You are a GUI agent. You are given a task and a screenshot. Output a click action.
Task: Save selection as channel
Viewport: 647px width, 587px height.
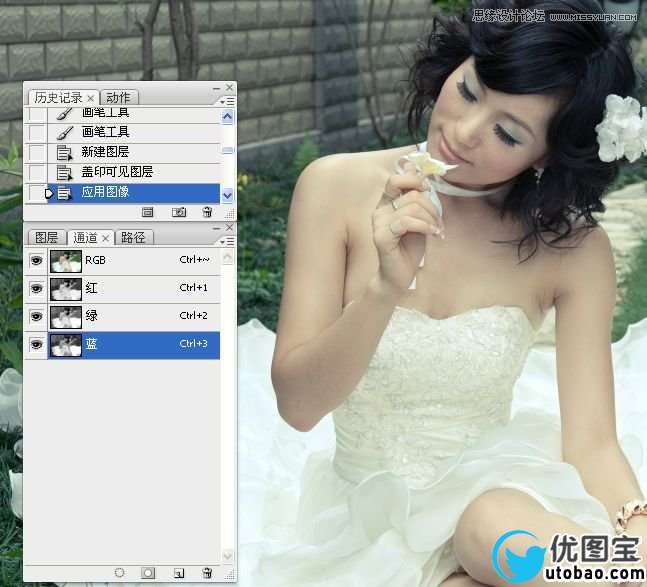(x=148, y=573)
